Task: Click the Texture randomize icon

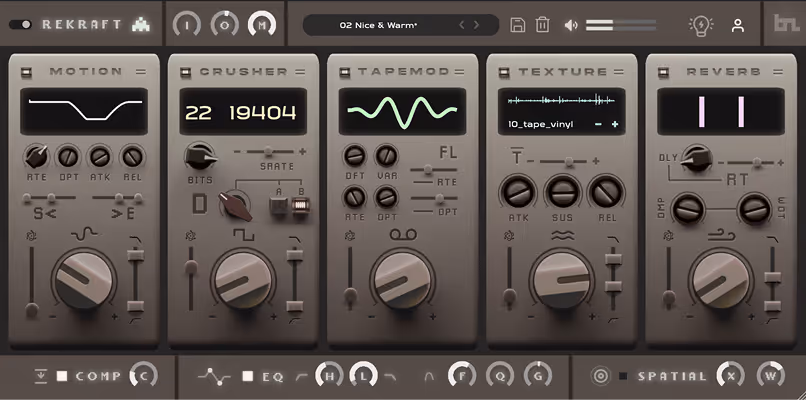Action: click(x=509, y=235)
